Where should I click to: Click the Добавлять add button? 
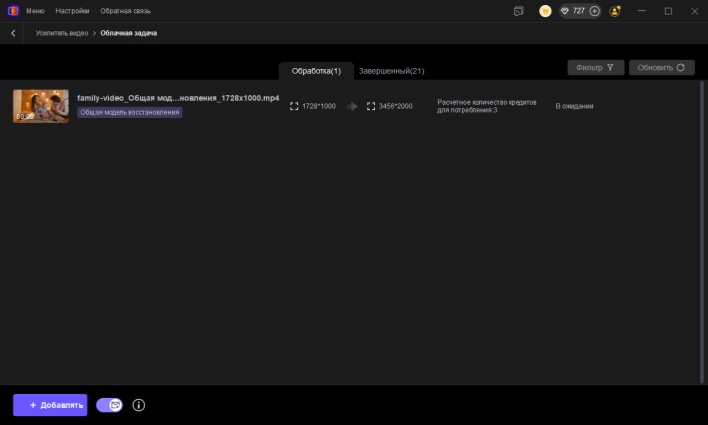pyautogui.click(x=50, y=405)
